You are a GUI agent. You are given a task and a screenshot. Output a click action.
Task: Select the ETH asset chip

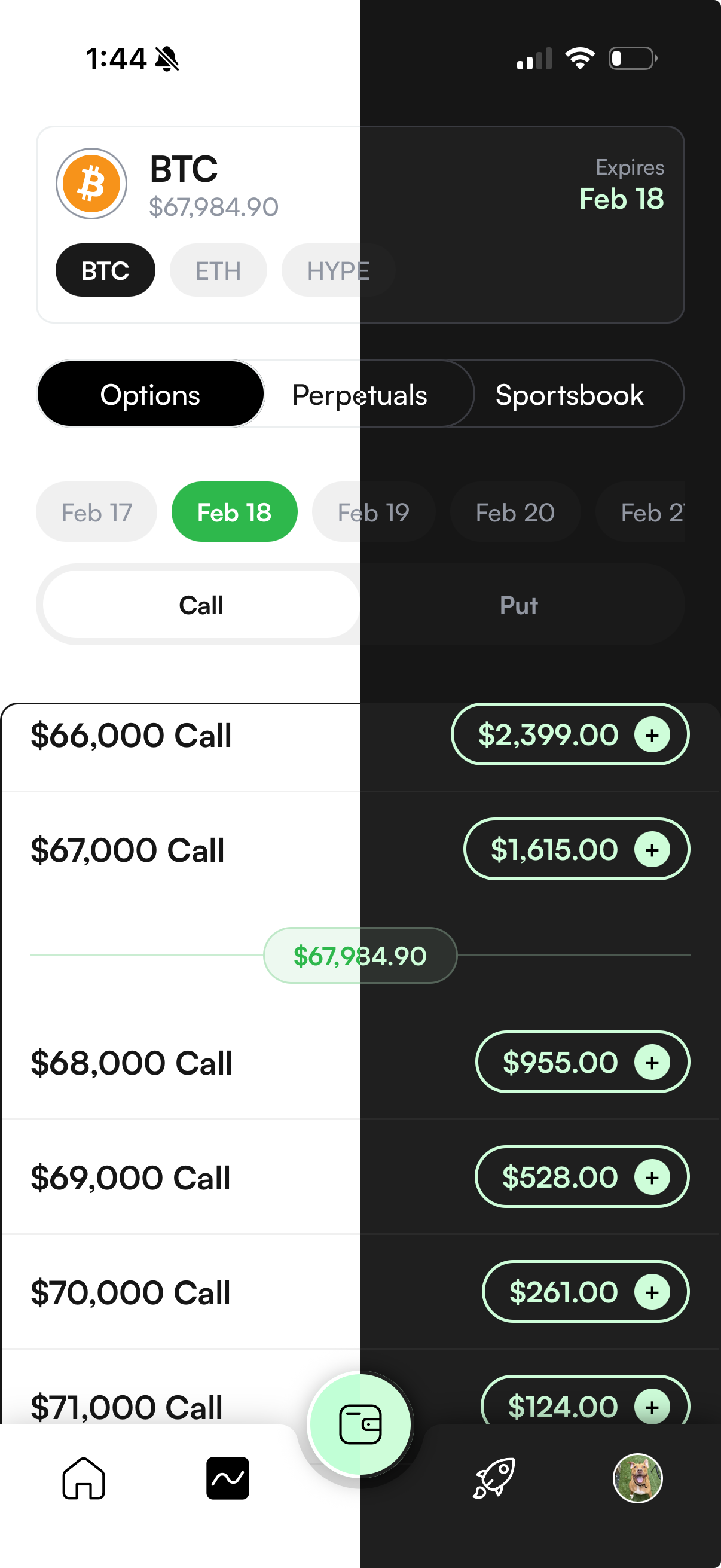[218, 271]
